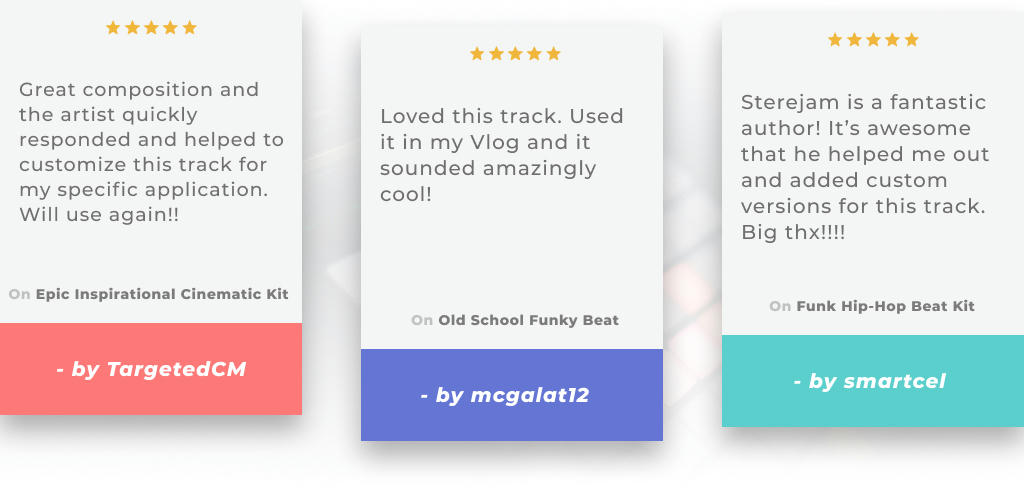Click the blue "by mcgalat12" author banner
The width and height of the screenshot is (1024, 488).
(x=512, y=395)
